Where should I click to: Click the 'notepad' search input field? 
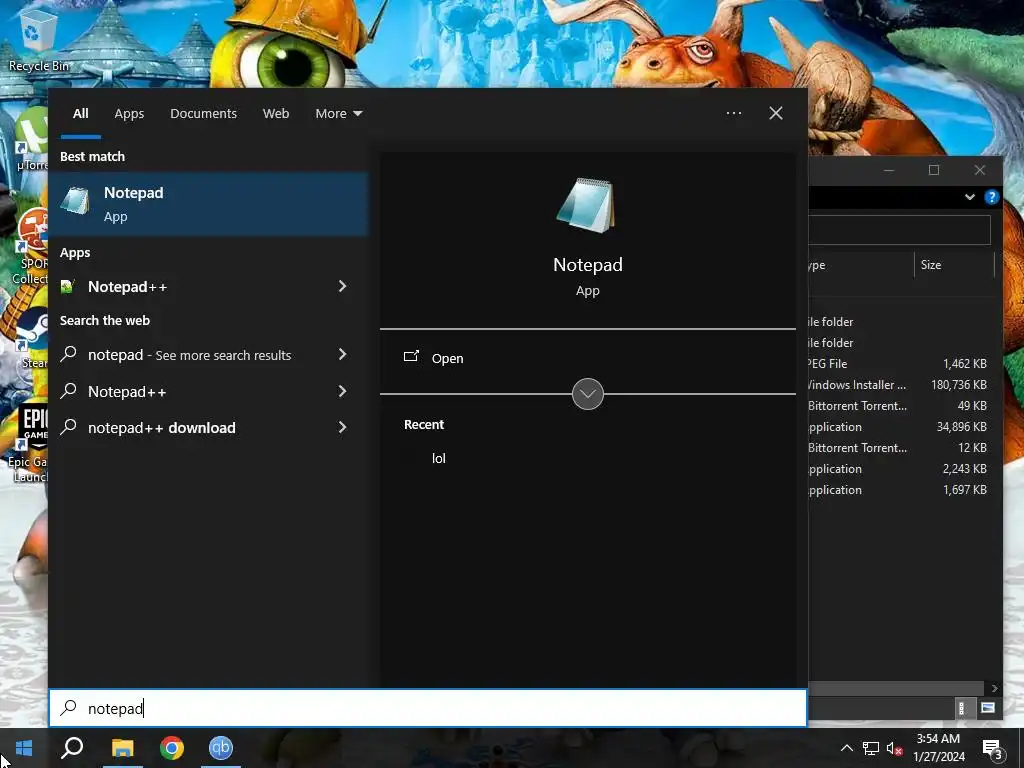(x=428, y=708)
